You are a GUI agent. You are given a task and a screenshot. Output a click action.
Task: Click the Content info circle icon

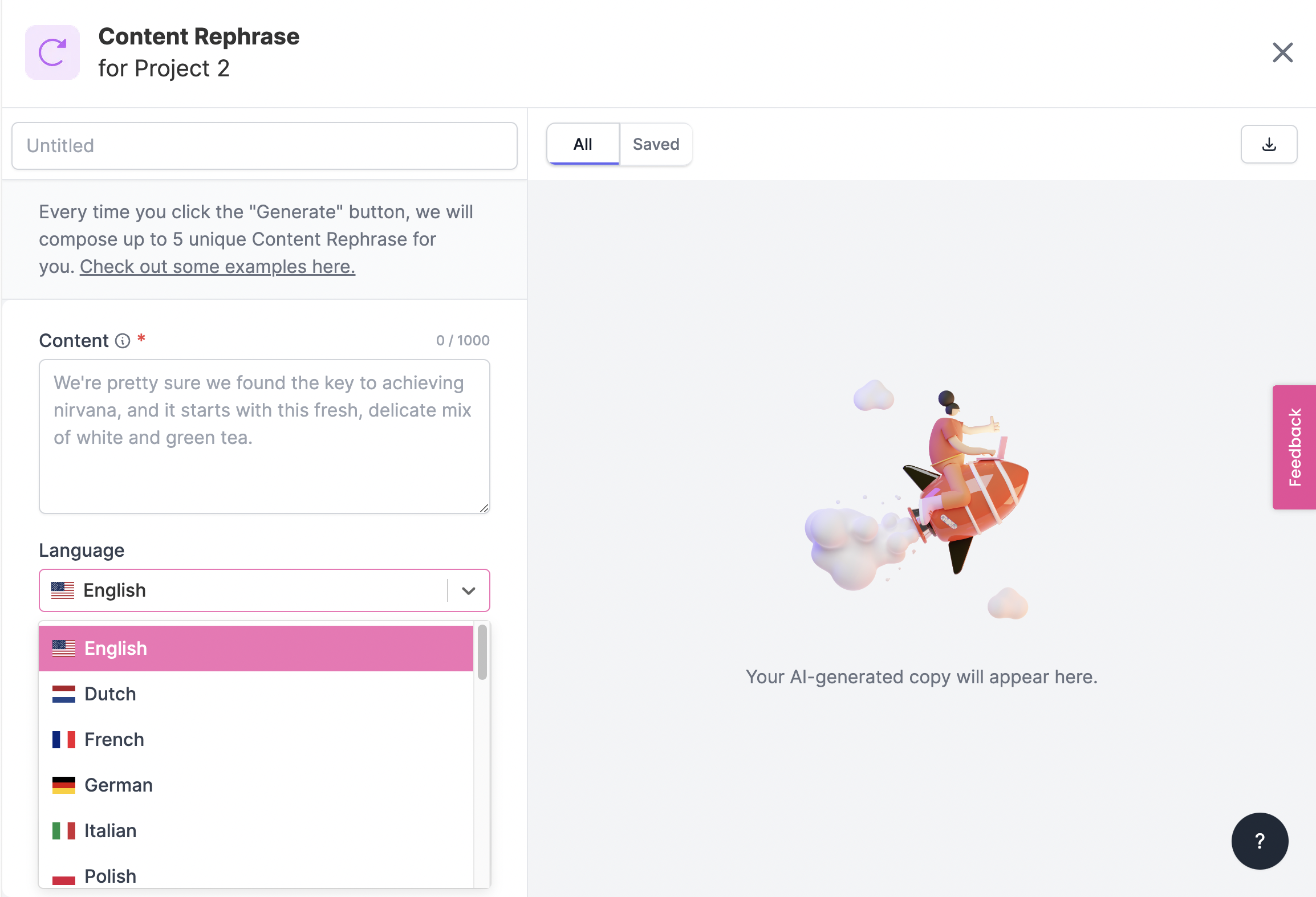pyautogui.click(x=123, y=341)
